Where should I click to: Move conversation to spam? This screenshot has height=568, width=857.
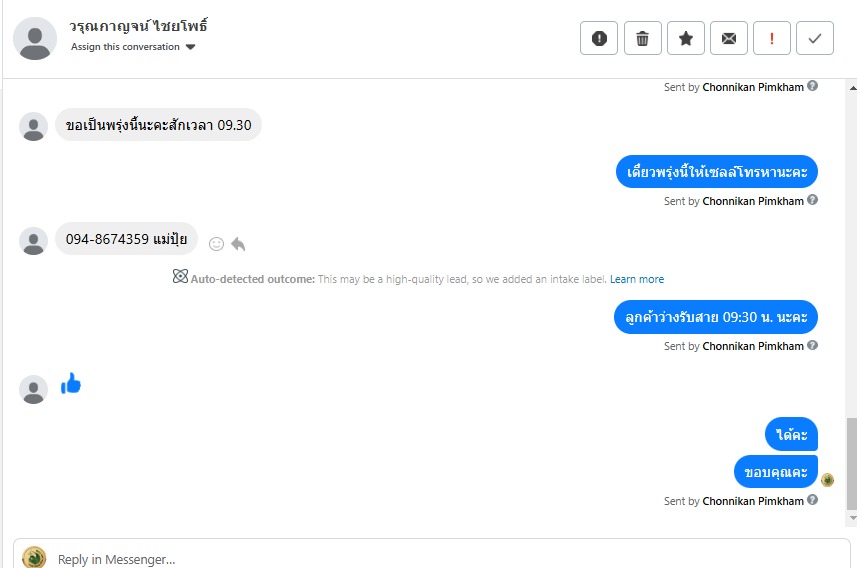pyautogui.click(x=599, y=38)
